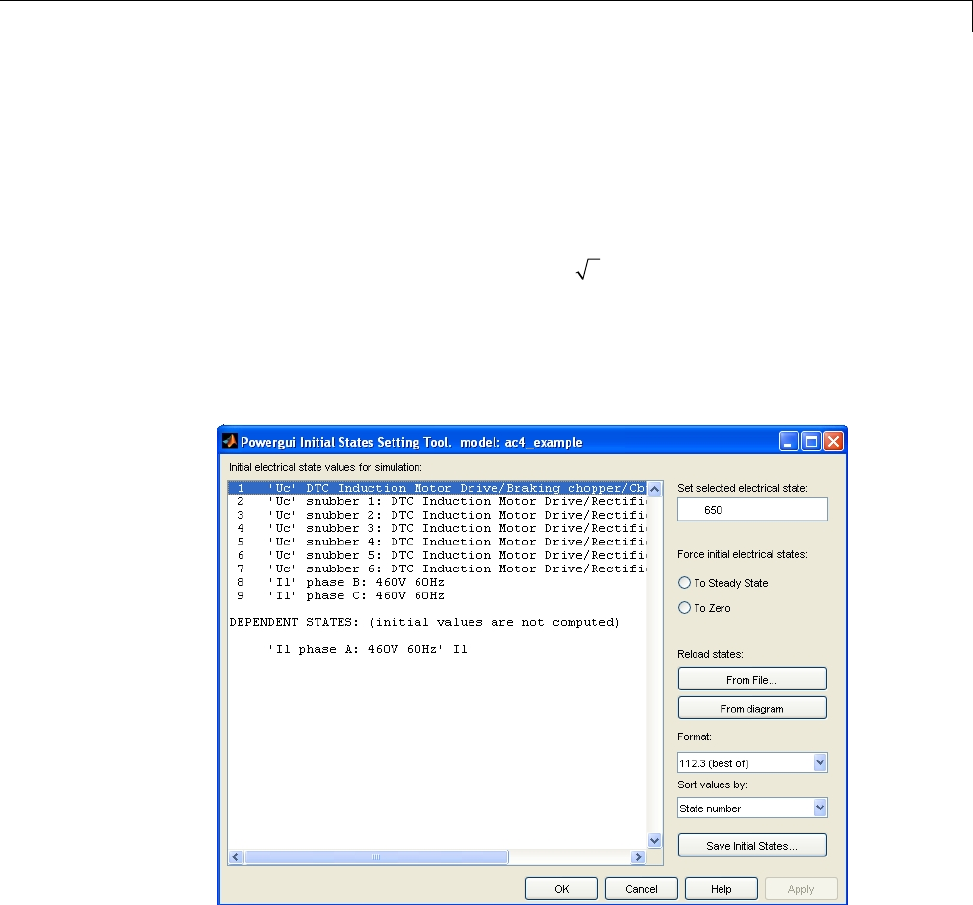Select state 8 'Il' phase B row
Viewport: 973px width, 905px height.
(x=437, y=582)
